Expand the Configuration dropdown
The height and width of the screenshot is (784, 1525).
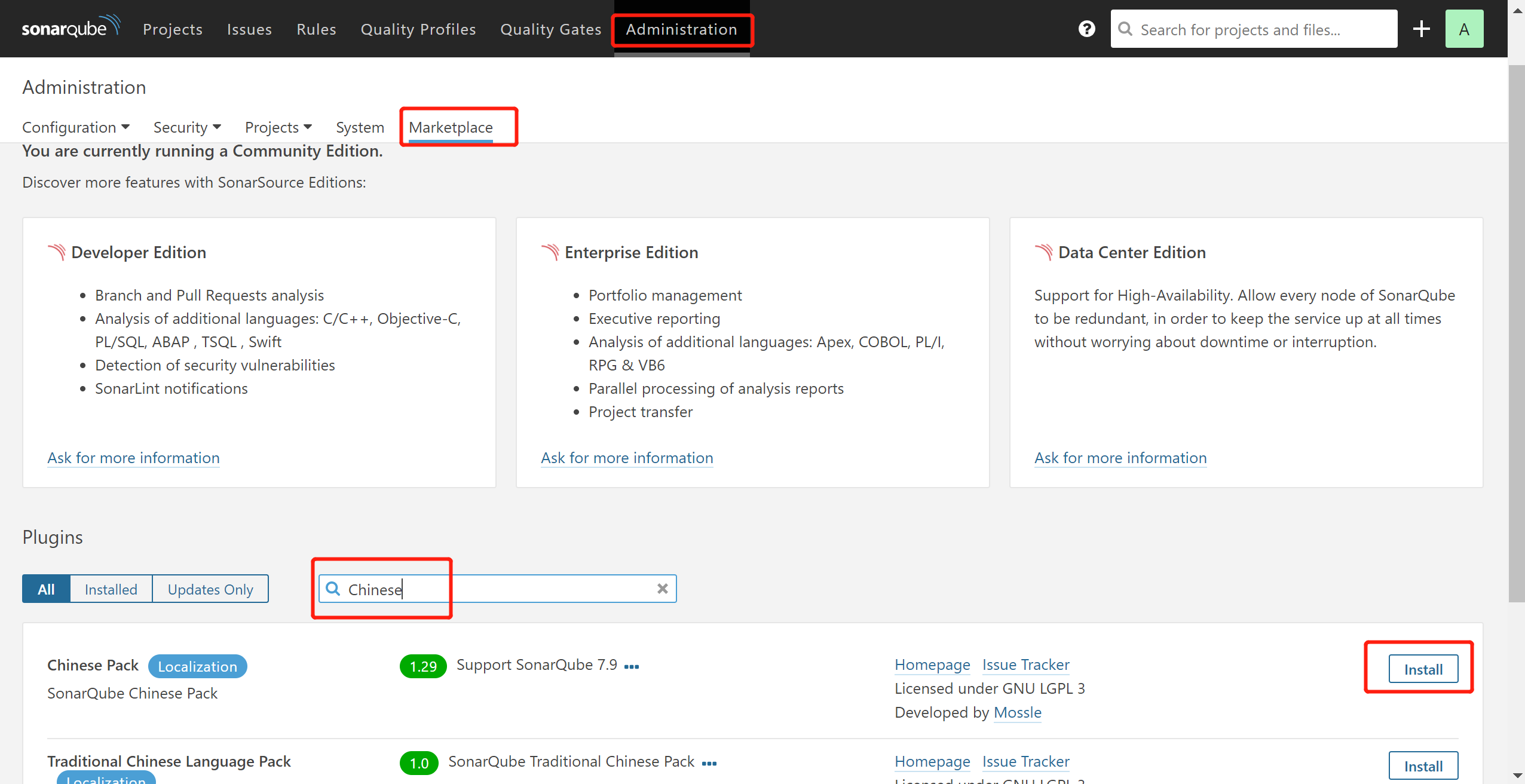coord(75,127)
